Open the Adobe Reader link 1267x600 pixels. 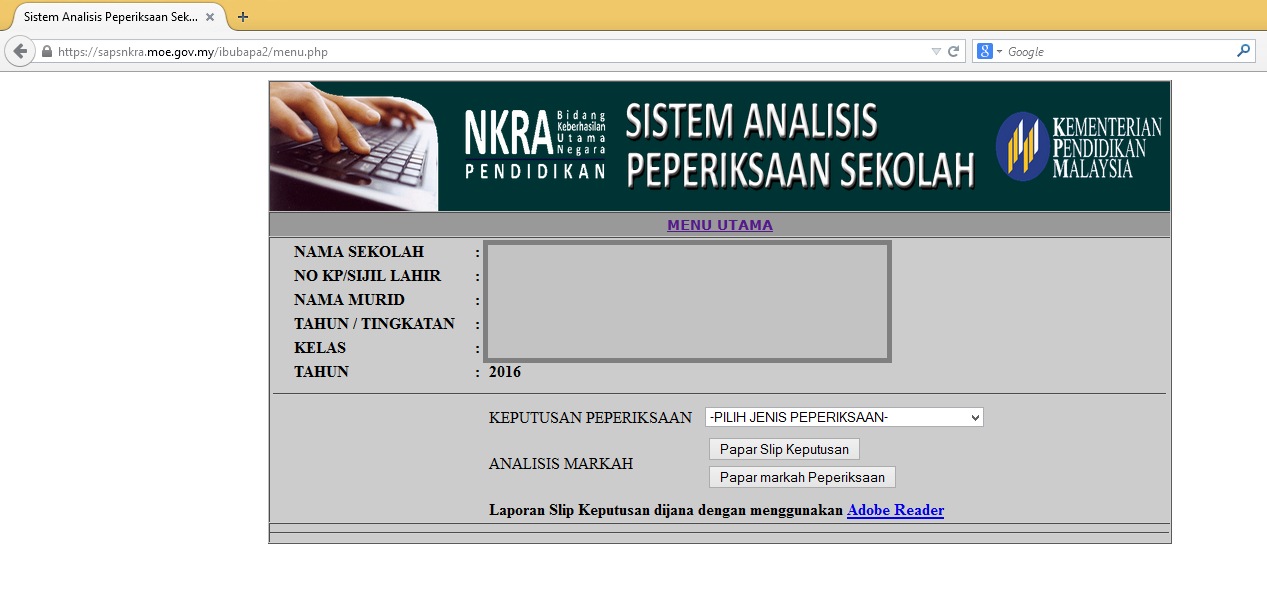point(895,510)
